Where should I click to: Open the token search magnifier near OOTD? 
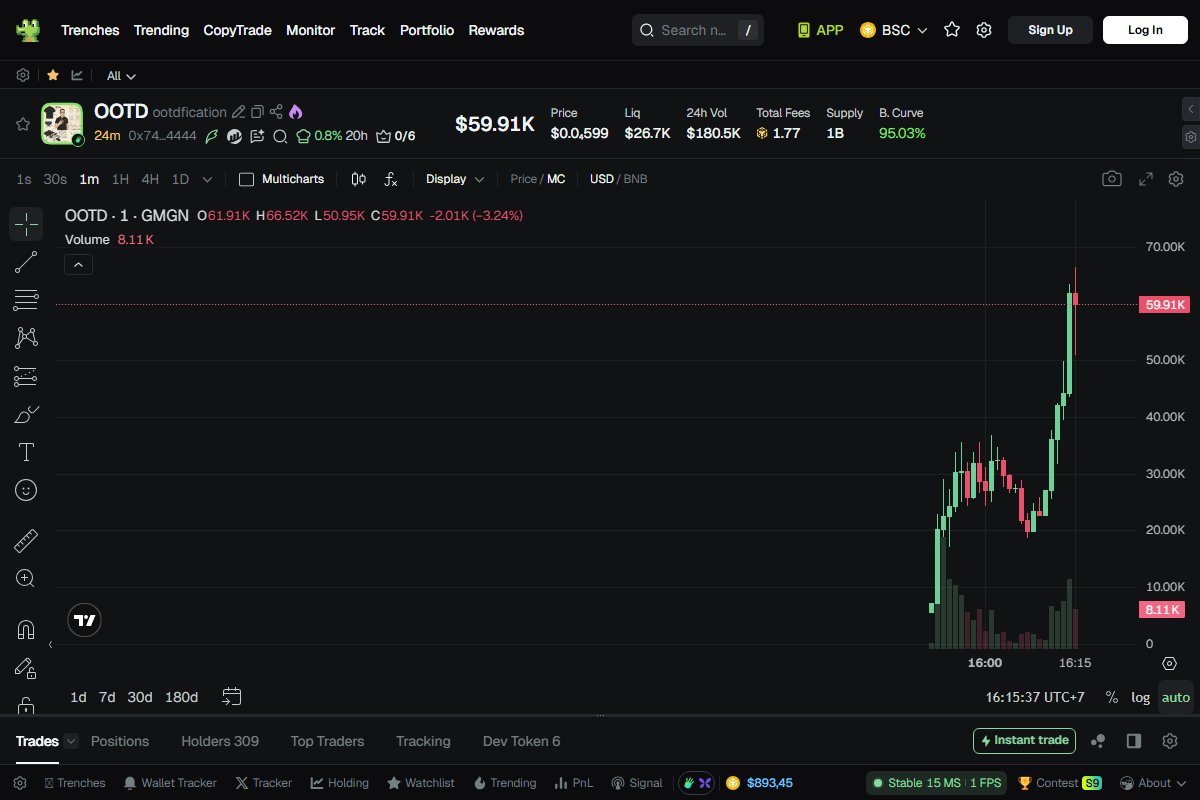click(280, 137)
